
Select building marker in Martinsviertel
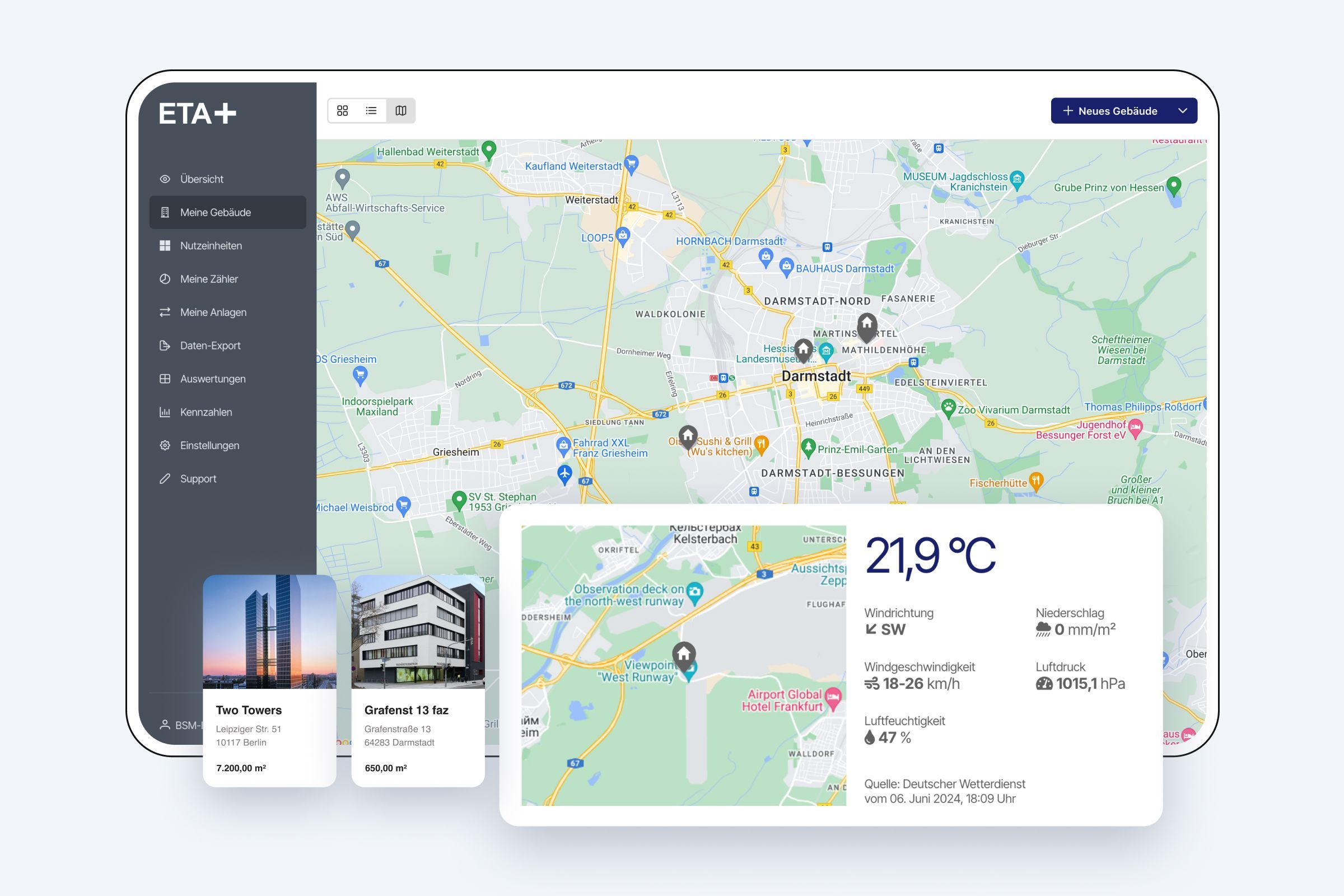(x=867, y=328)
